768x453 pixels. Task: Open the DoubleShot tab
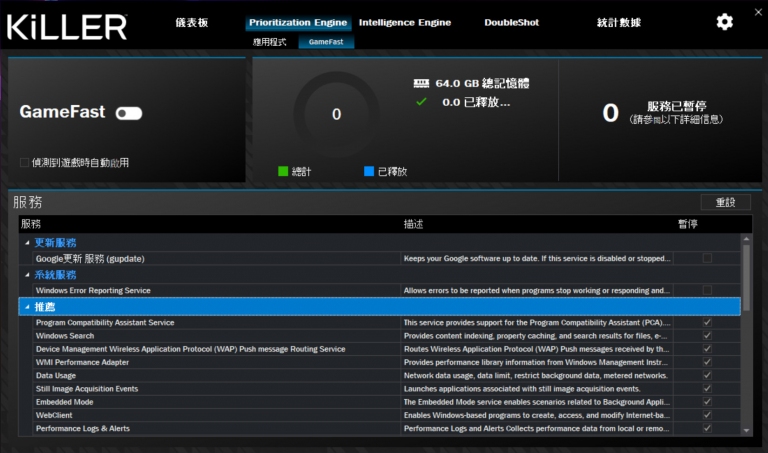[511, 23]
